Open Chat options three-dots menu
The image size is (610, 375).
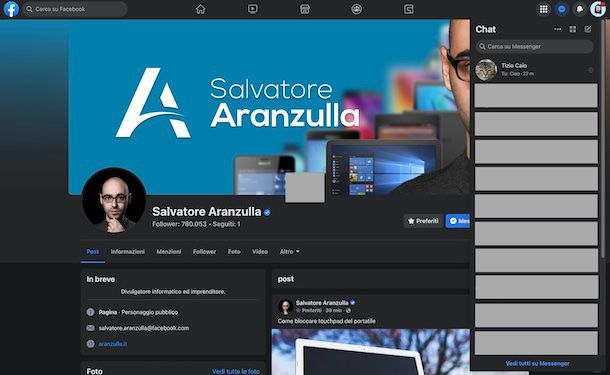tap(557, 29)
